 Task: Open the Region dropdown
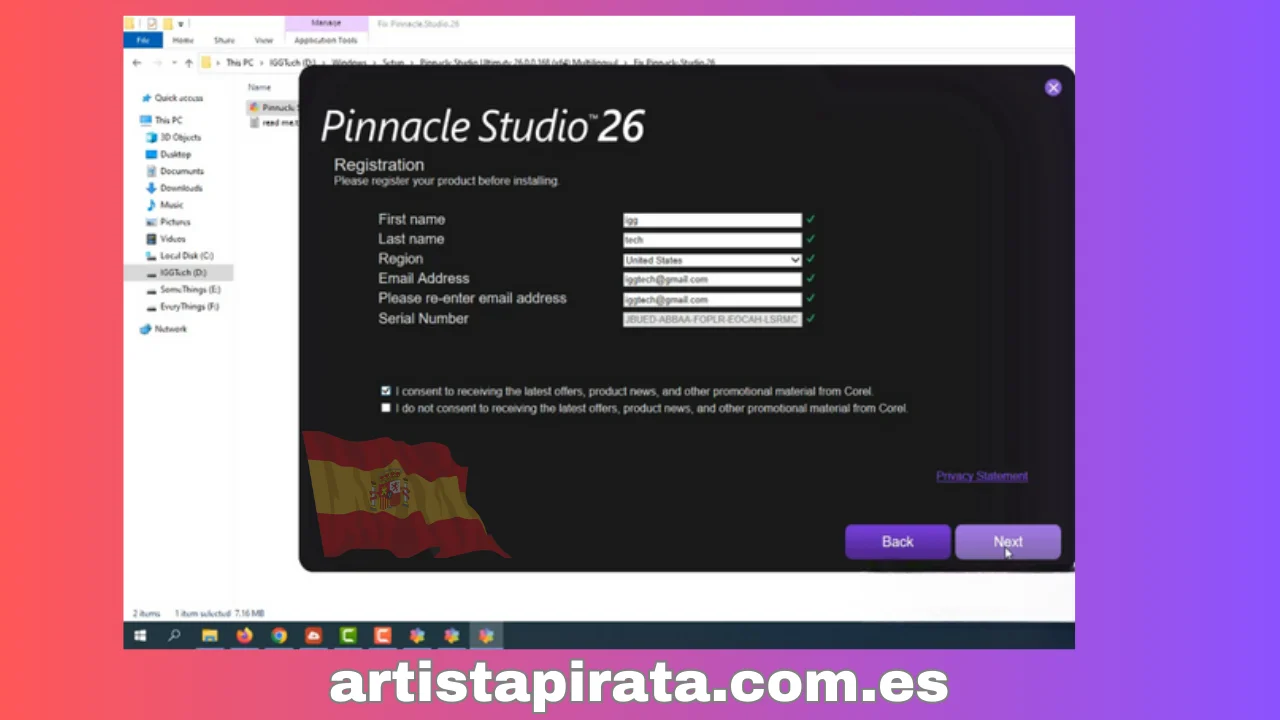point(712,260)
